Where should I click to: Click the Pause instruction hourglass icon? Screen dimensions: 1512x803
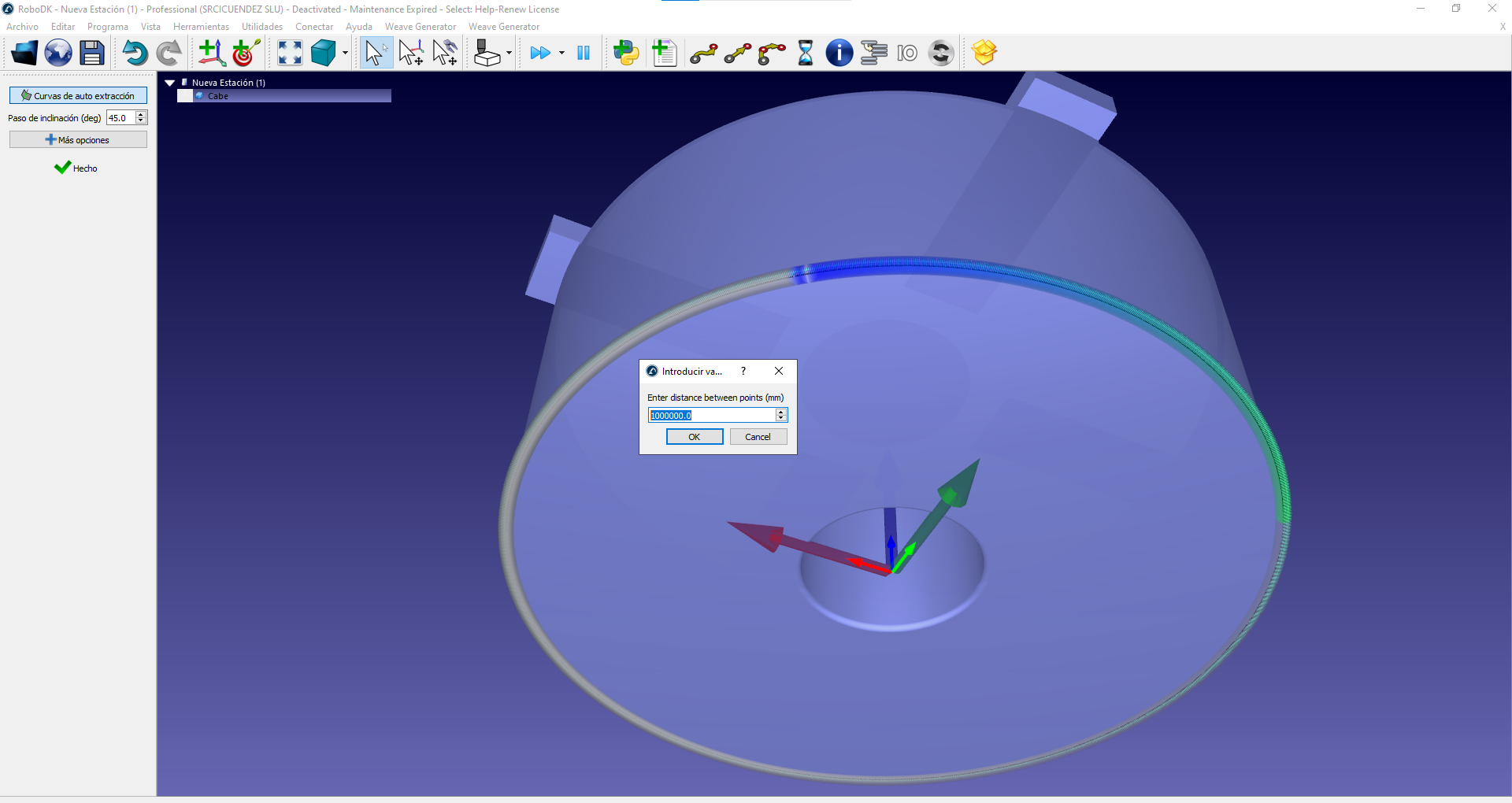pos(806,53)
